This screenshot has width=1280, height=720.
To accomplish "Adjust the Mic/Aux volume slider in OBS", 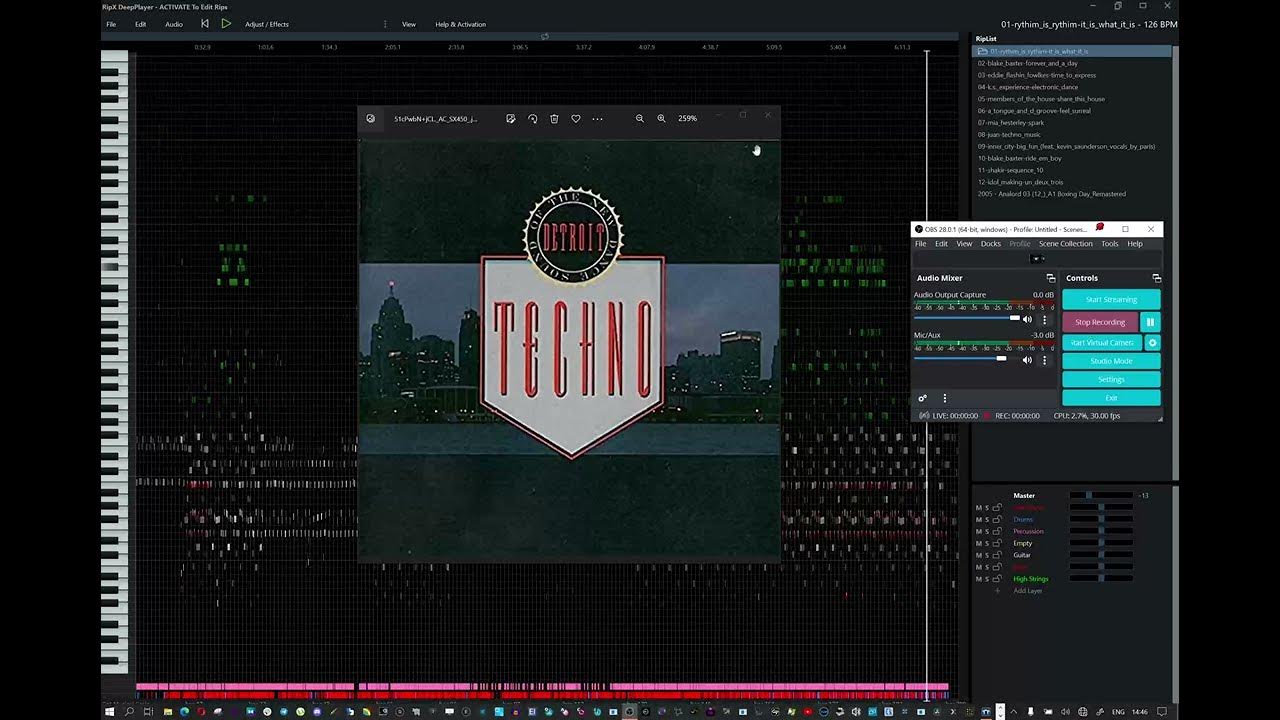I will tap(966, 358).
